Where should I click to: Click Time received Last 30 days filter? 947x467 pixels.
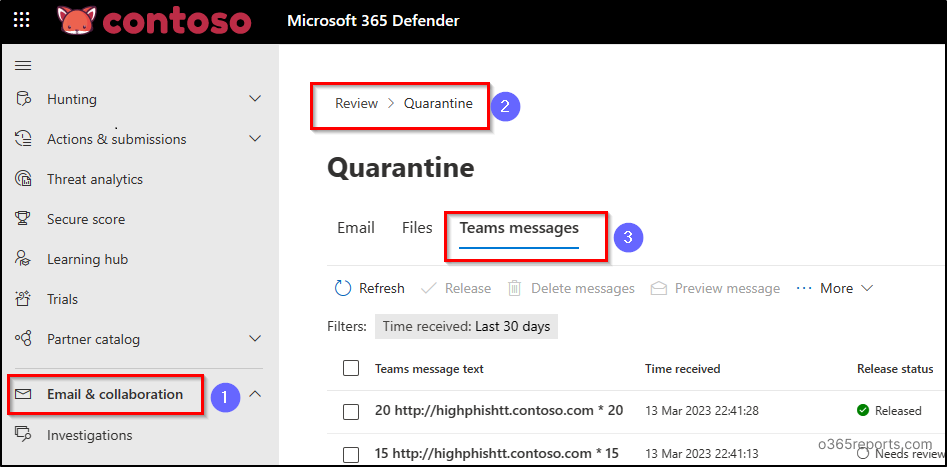tap(466, 326)
